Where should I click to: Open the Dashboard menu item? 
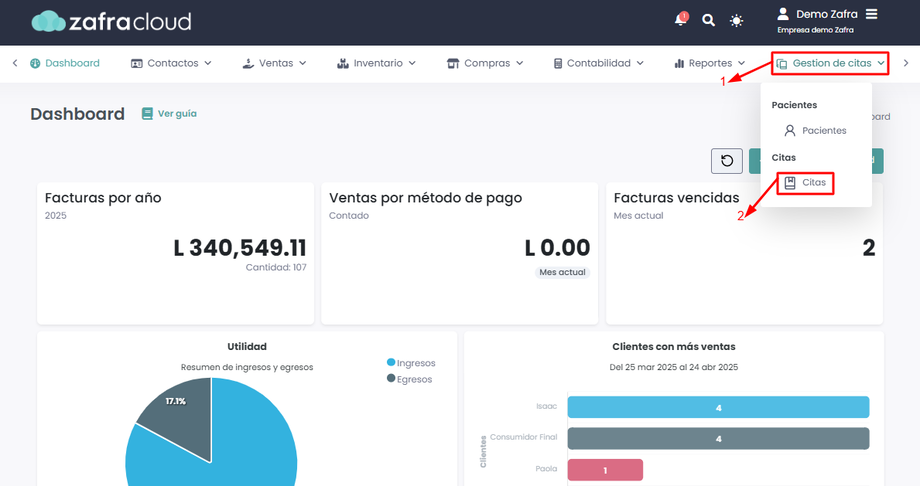pyautogui.click(x=65, y=63)
